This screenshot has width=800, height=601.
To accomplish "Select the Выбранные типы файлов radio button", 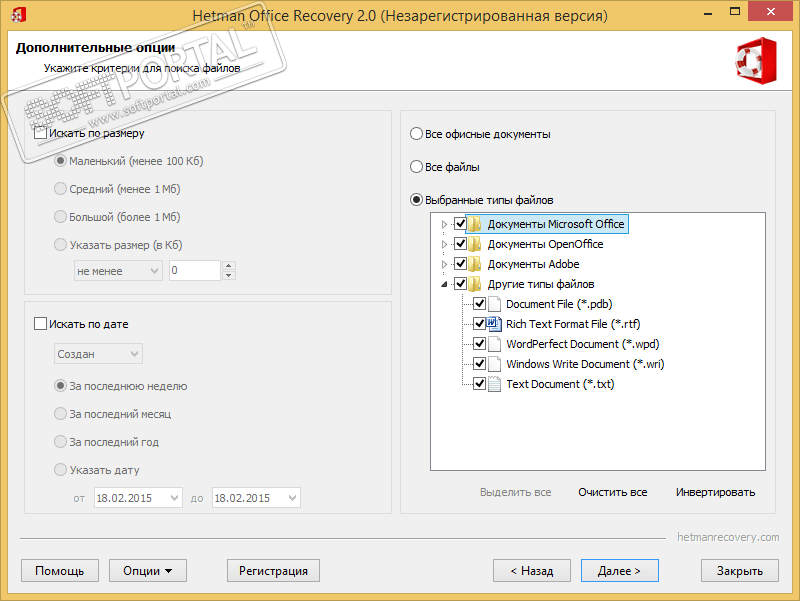I will coord(416,199).
